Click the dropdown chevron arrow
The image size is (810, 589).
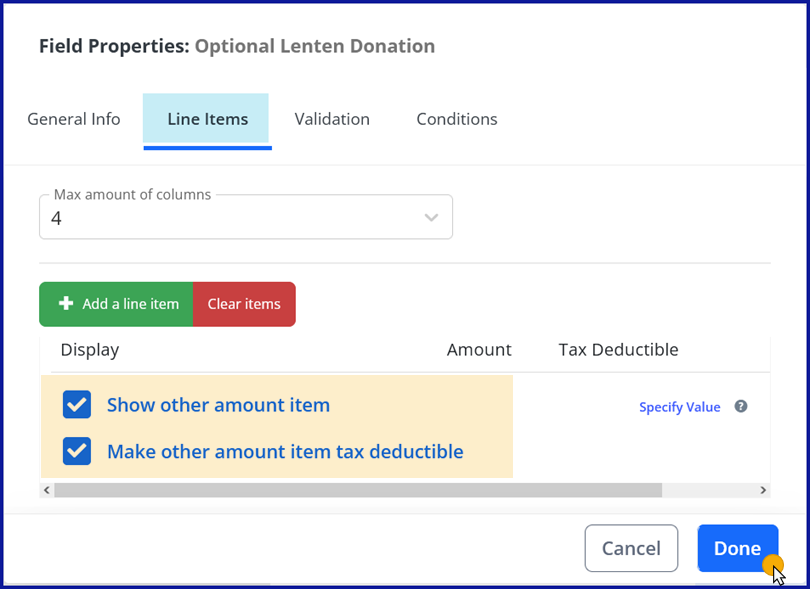click(431, 218)
